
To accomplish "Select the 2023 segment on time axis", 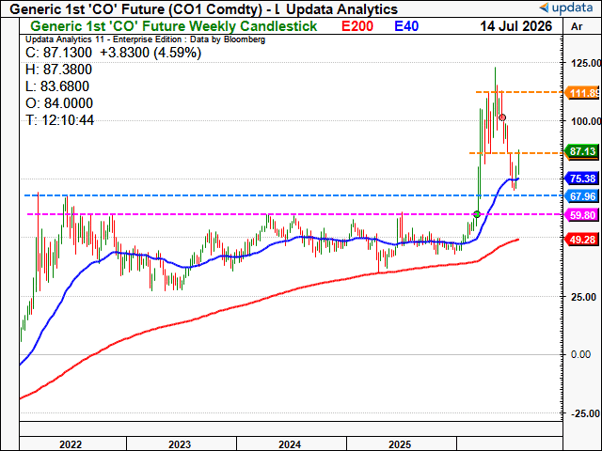I will [x=182, y=443].
